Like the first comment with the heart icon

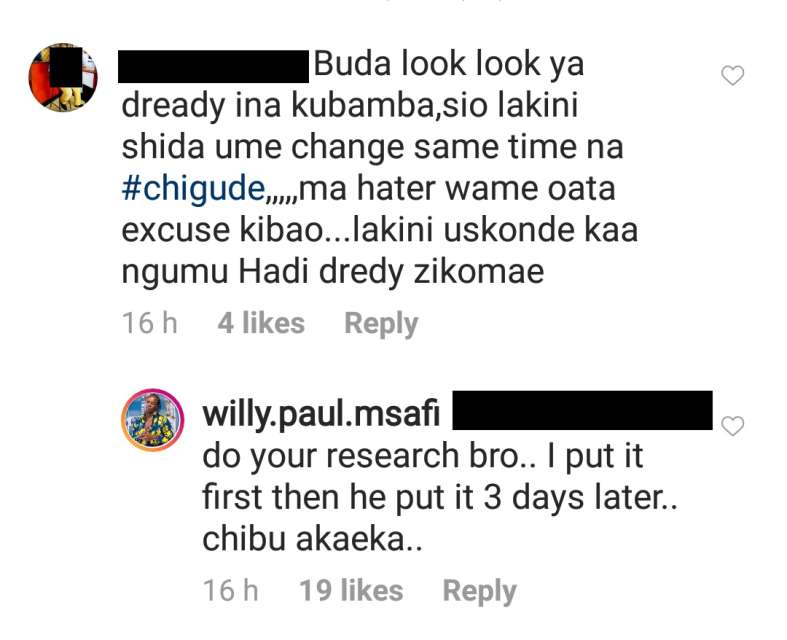(732, 76)
